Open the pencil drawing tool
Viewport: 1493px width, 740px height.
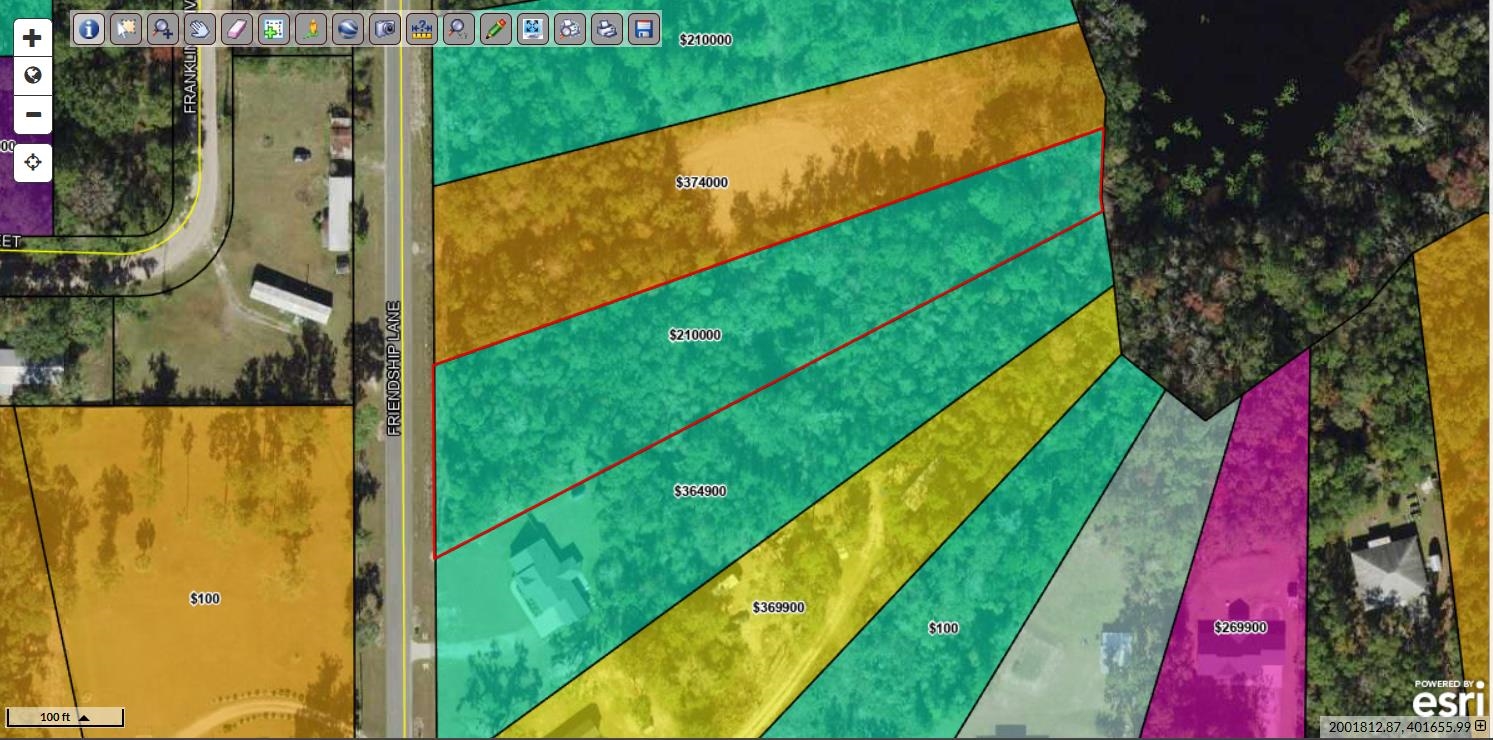496,29
